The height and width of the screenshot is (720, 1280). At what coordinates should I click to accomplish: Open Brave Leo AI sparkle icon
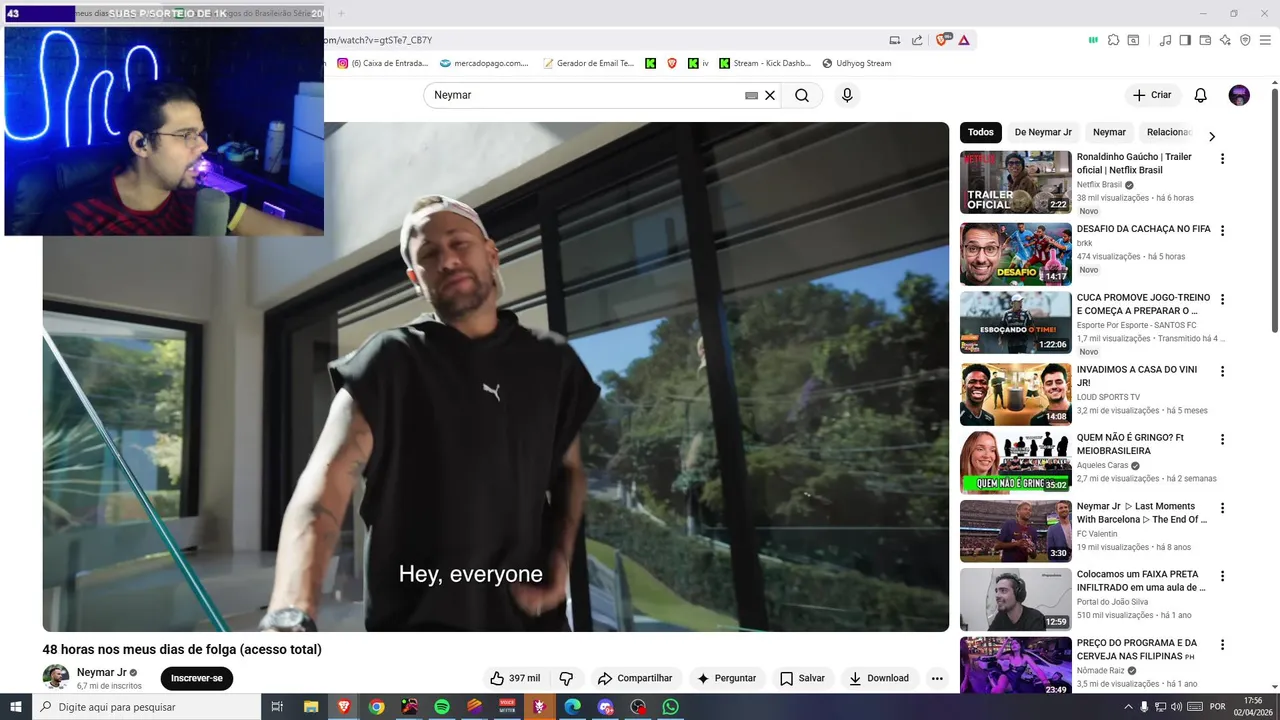[1225, 40]
